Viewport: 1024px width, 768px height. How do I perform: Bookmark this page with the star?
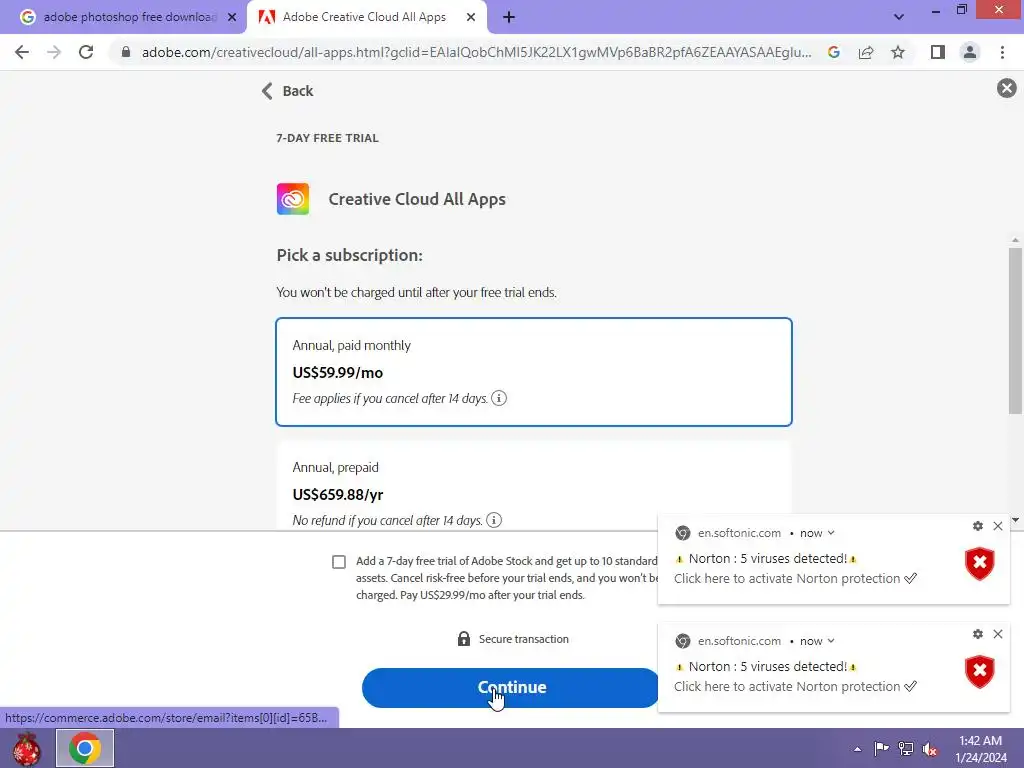[x=898, y=52]
